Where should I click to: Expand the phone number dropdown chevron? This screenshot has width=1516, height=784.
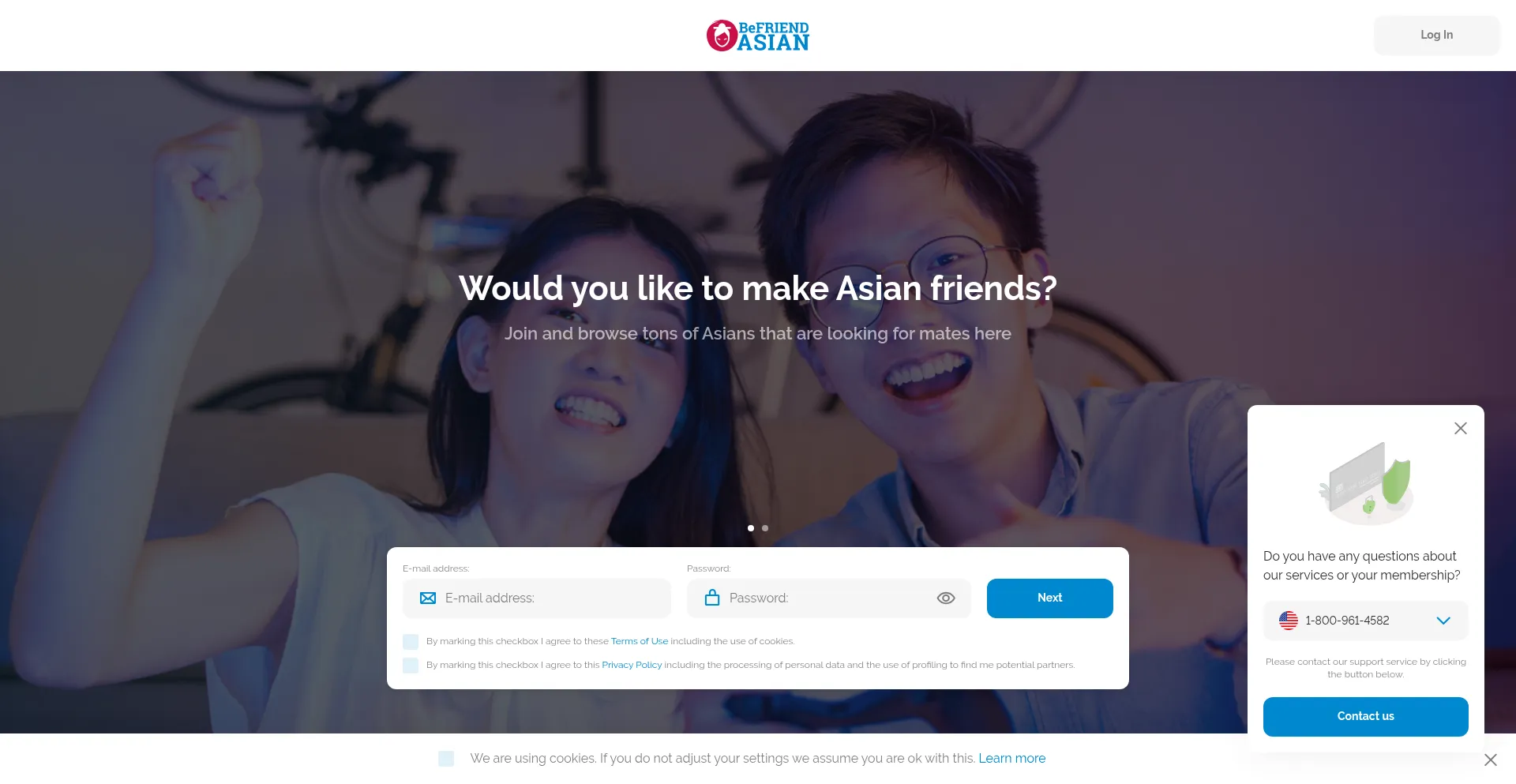pyautogui.click(x=1443, y=621)
